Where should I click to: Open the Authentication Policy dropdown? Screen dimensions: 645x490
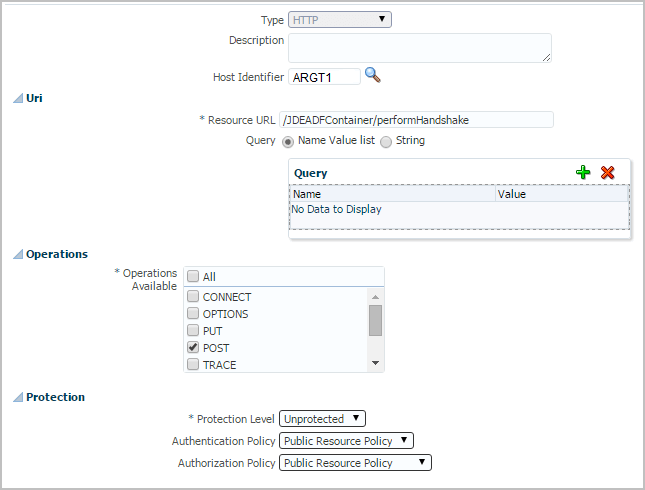point(347,440)
